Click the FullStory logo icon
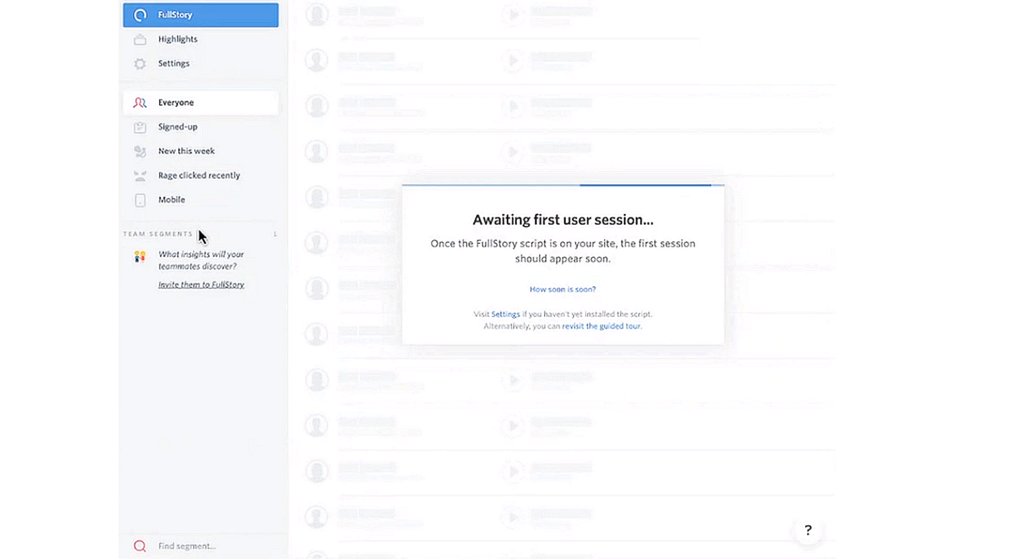This screenshot has height=559, width=1024. coord(140,14)
